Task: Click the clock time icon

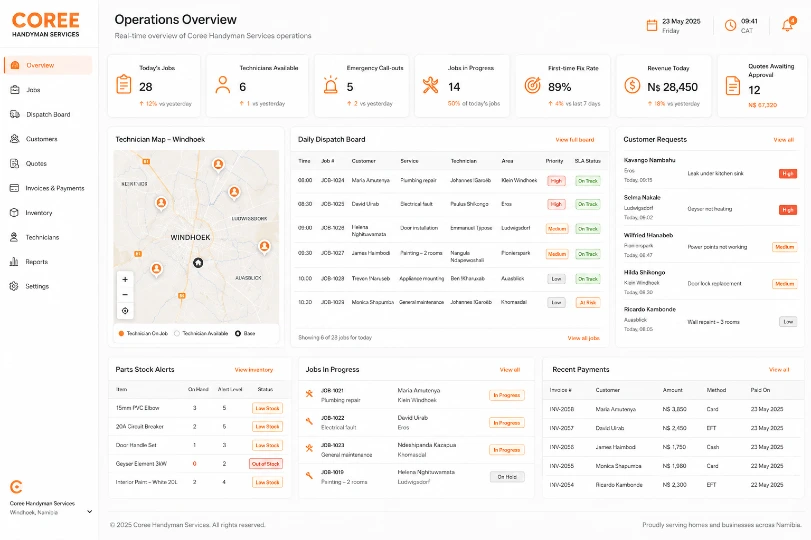Action: pos(730,25)
